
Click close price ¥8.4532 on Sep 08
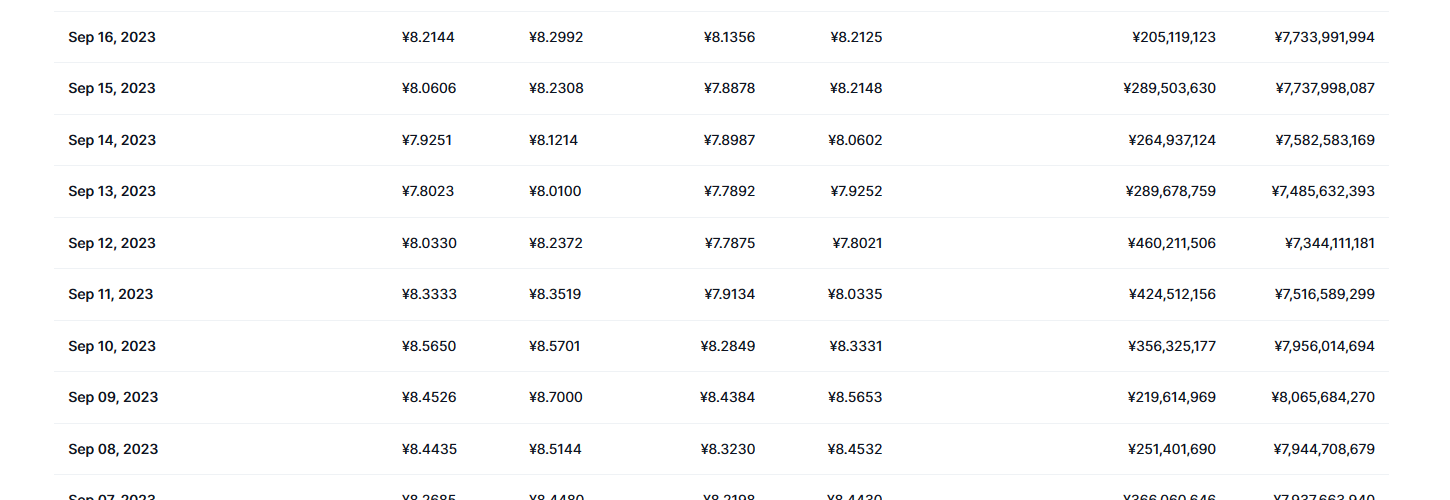[x=855, y=449]
